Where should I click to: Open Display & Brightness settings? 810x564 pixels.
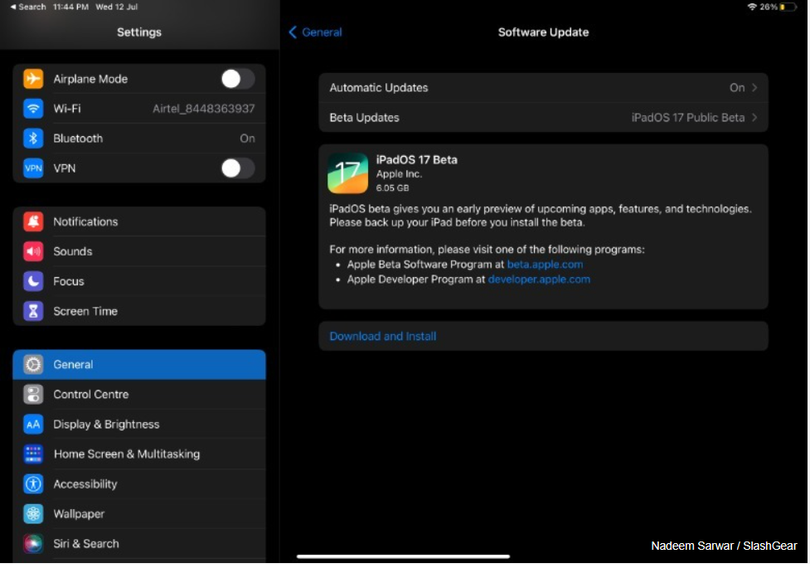(139, 425)
